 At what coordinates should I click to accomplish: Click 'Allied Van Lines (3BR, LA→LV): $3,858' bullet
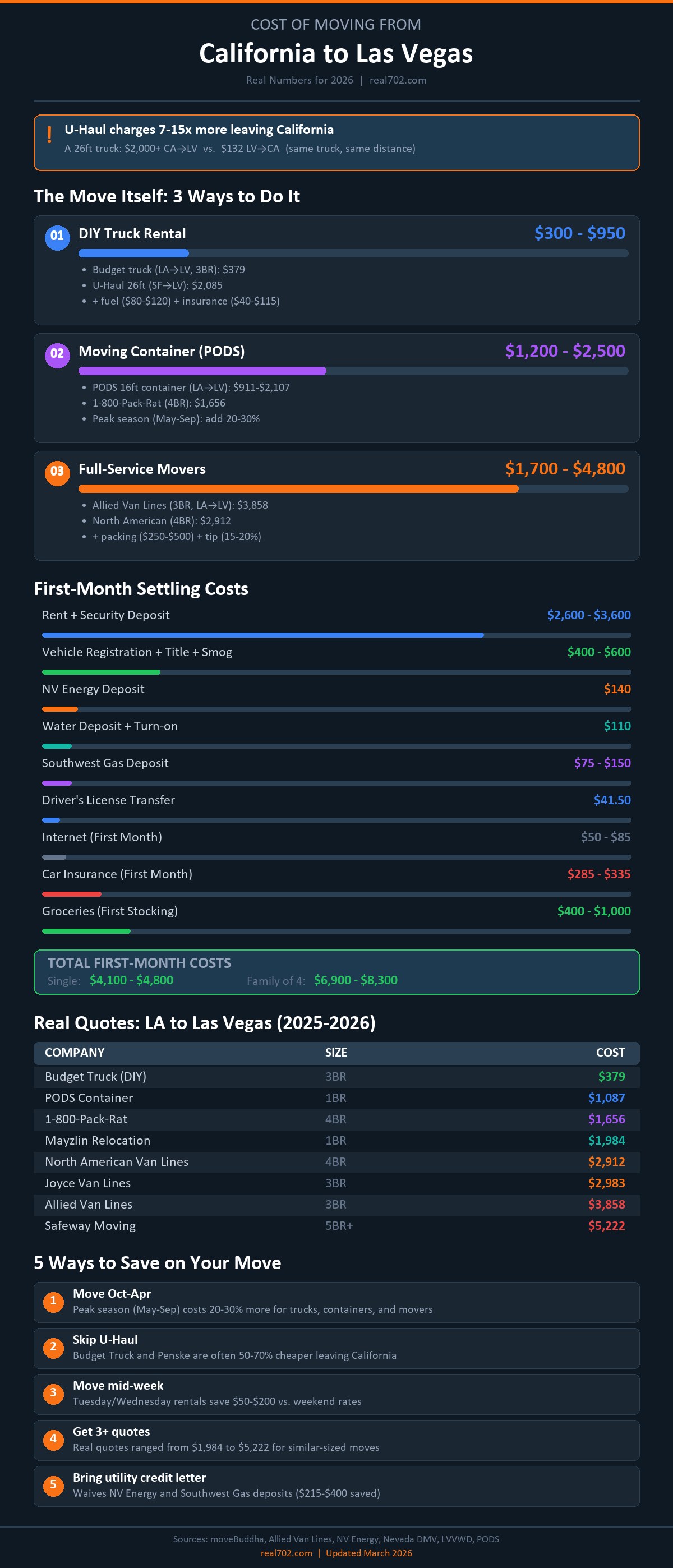180,505
